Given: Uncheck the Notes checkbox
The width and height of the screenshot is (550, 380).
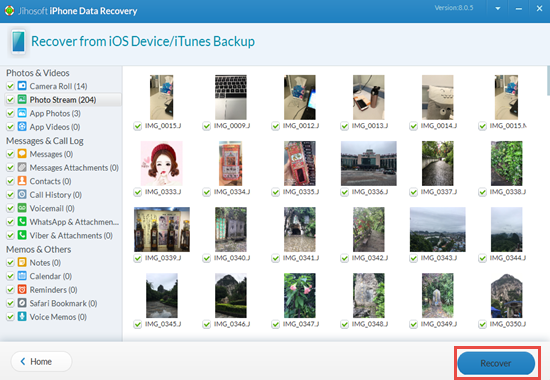Looking at the screenshot, I should [x=10, y=262].
